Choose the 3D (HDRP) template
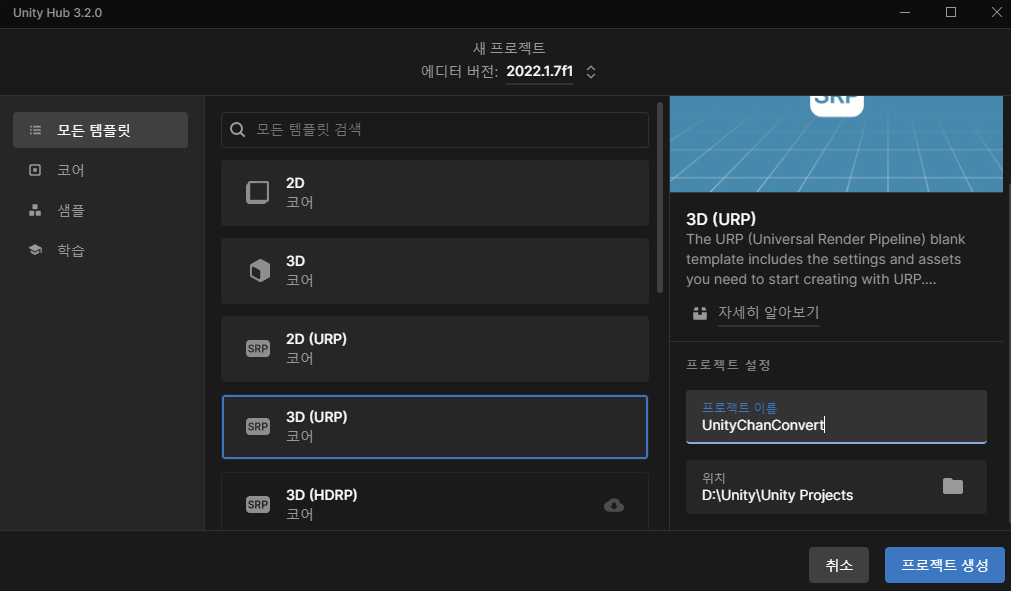This screenshot has width=1011, height=591. point(435,501)
